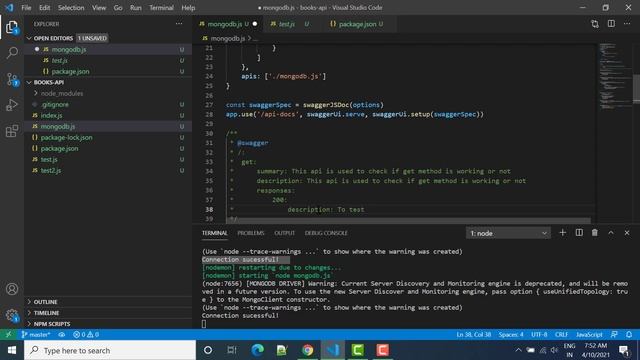Open the View menu
The image size is (640, 360).
pyautogui.click(x=99, y=8)
